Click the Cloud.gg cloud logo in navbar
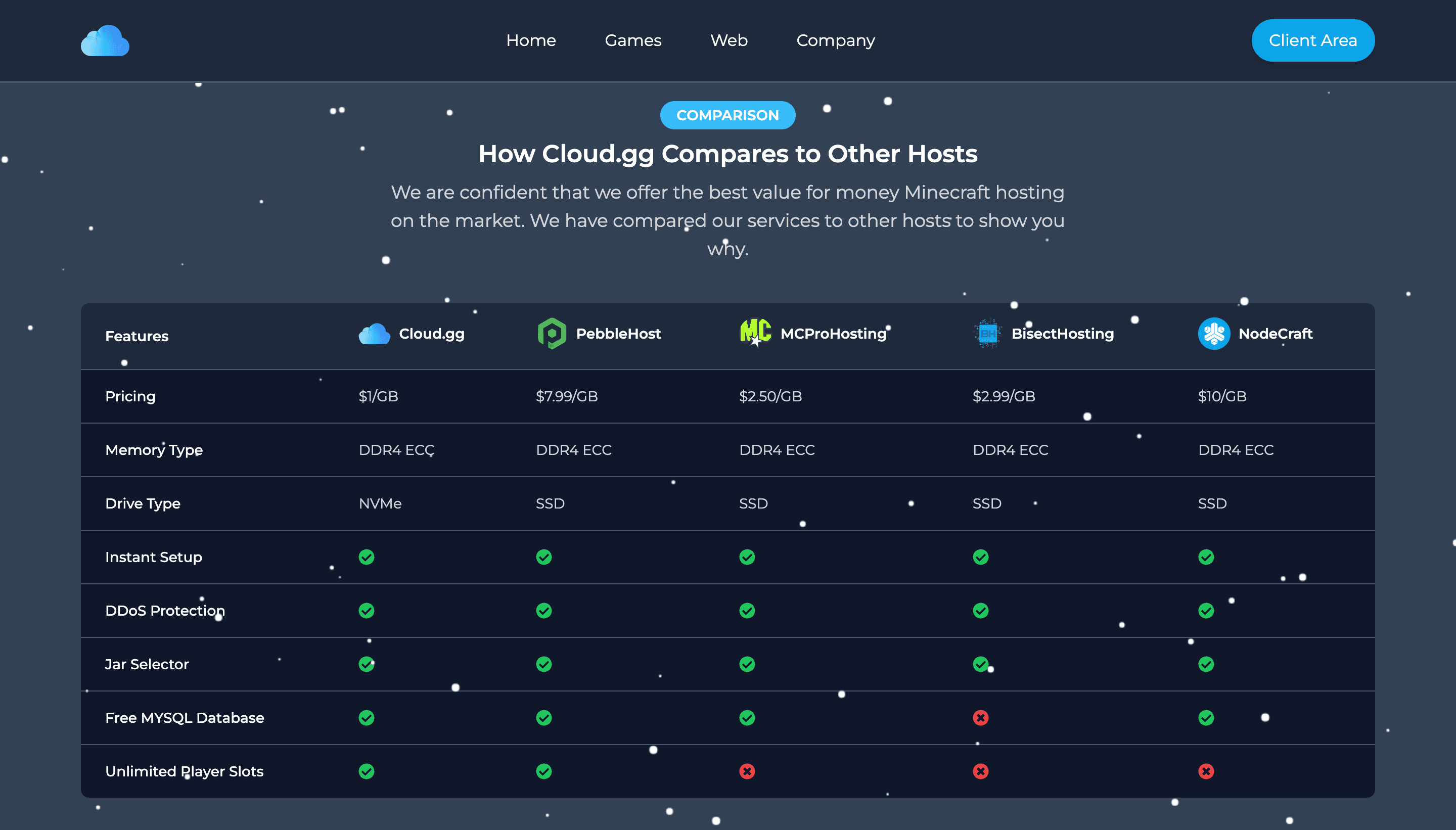1456x830 pixels. 105,40
